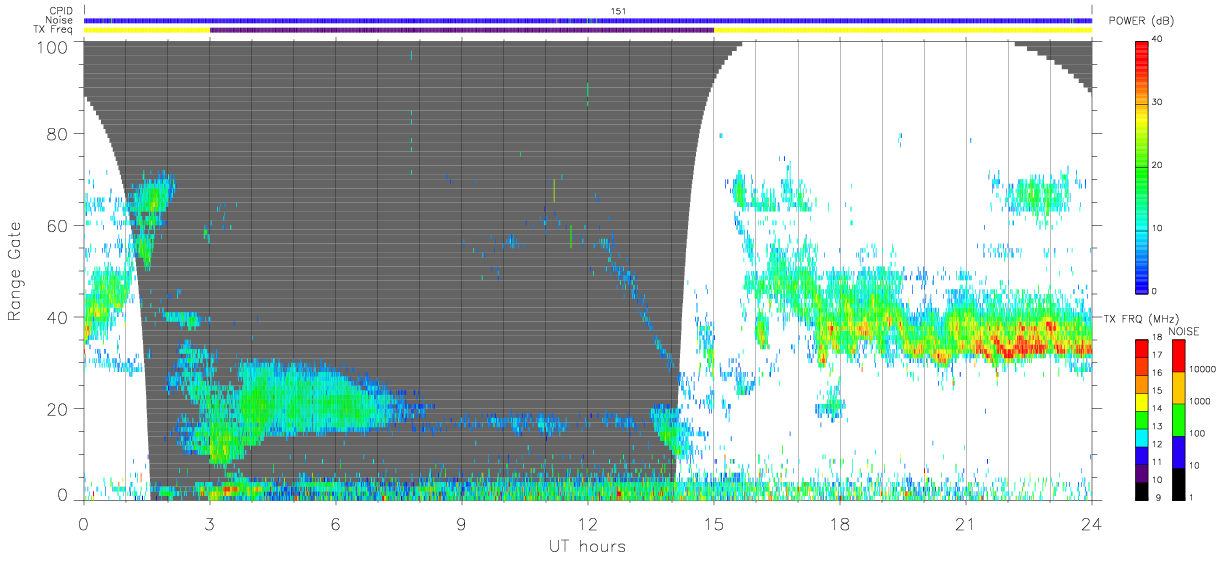Click the 20 label on Range Gate axis
Screen dimensions: 1228x567
(57, 409)
